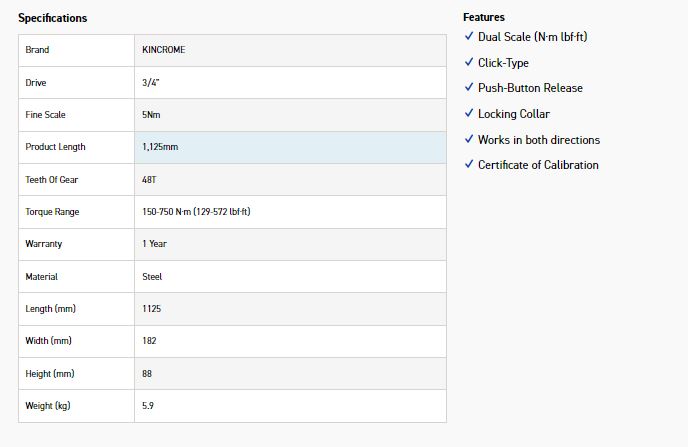This screenshot has width=688, height=447.
Task: Click the Certificate of Calibration checkmark
Action: tap(469, 164)
